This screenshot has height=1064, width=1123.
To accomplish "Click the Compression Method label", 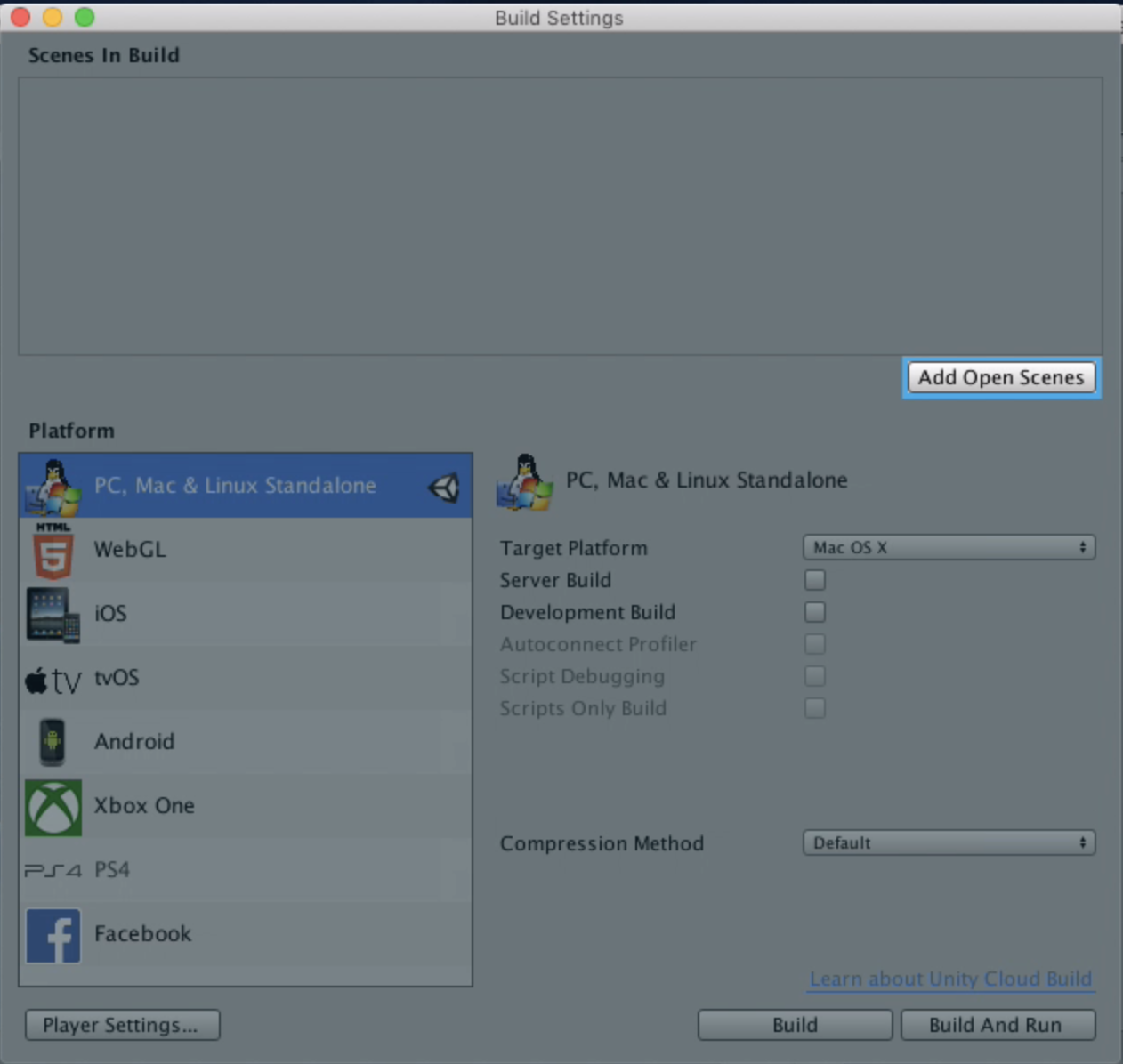I will [602, 843].
